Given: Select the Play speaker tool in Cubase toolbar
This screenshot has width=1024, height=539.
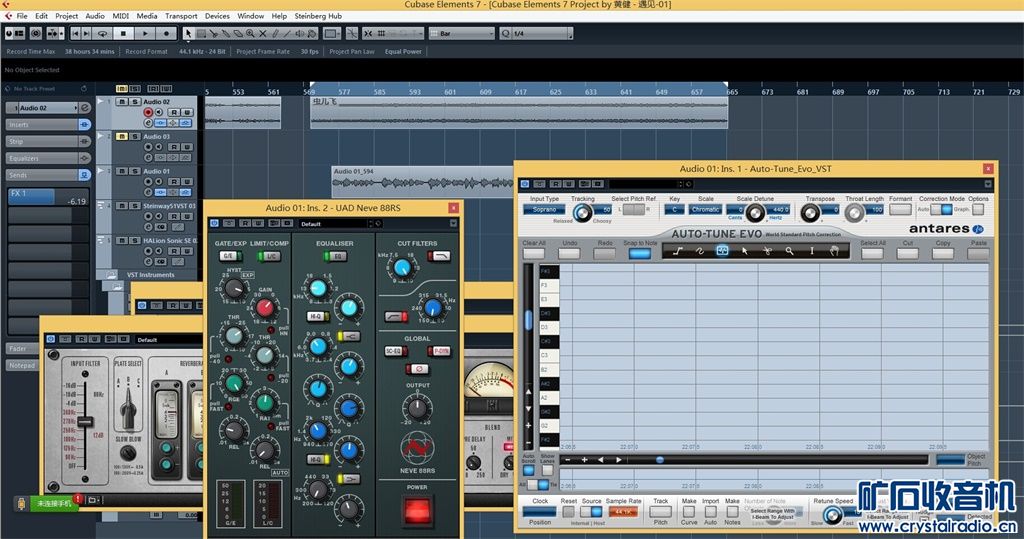Looking at the screenshot, I should [x=300, y=33].
